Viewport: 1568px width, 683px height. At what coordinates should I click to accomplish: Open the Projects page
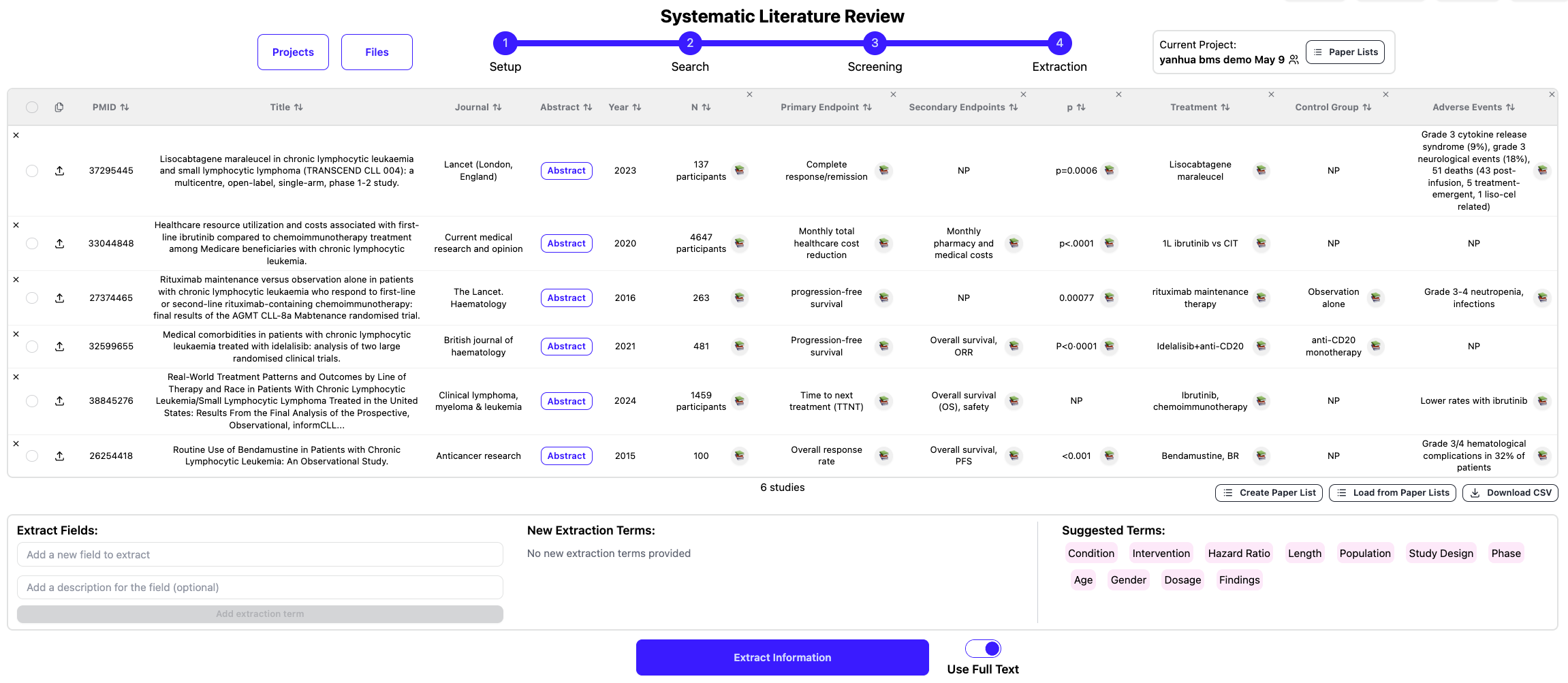click(293, 52)
